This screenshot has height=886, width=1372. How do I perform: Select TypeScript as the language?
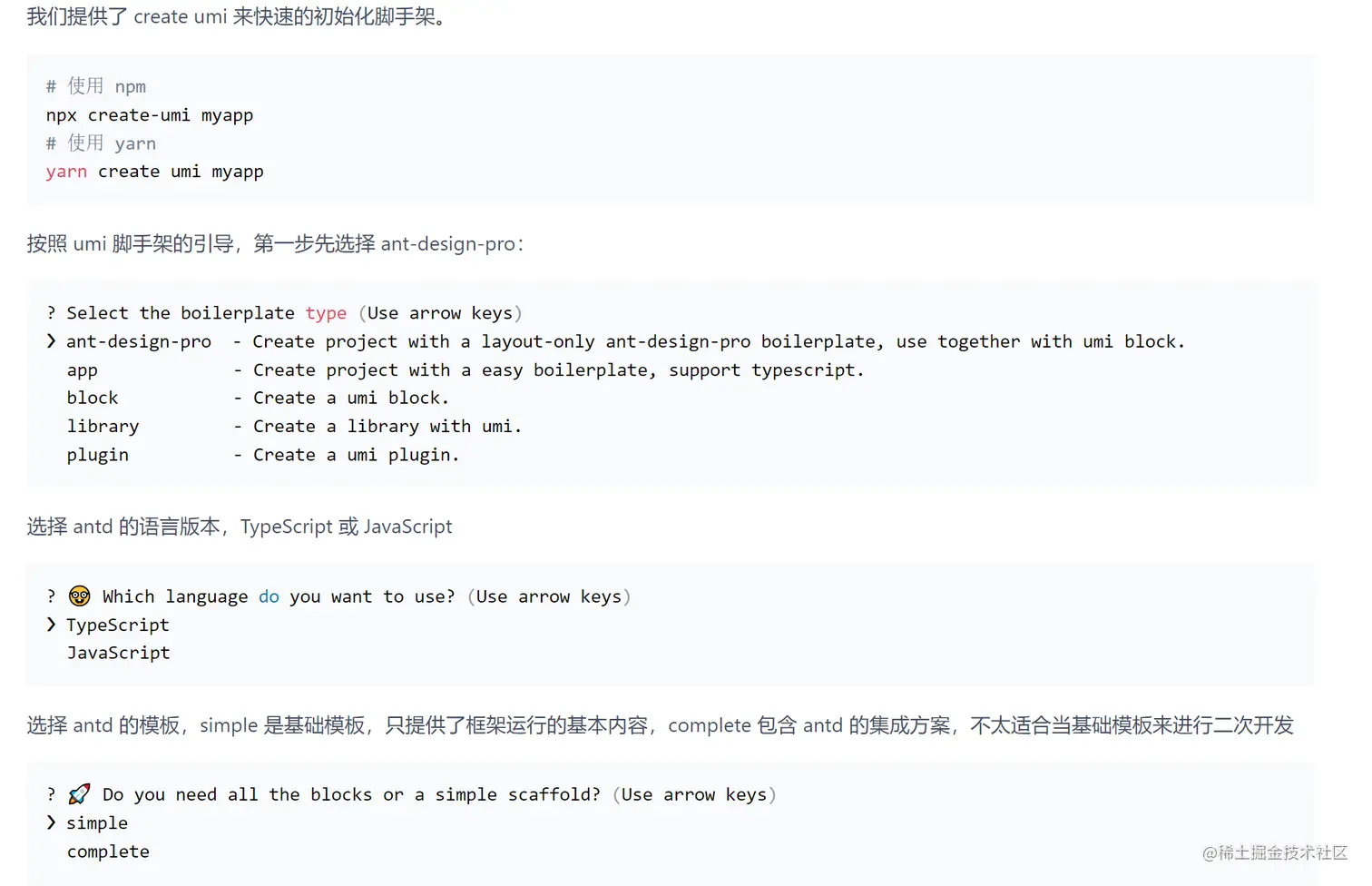[118, 625]
